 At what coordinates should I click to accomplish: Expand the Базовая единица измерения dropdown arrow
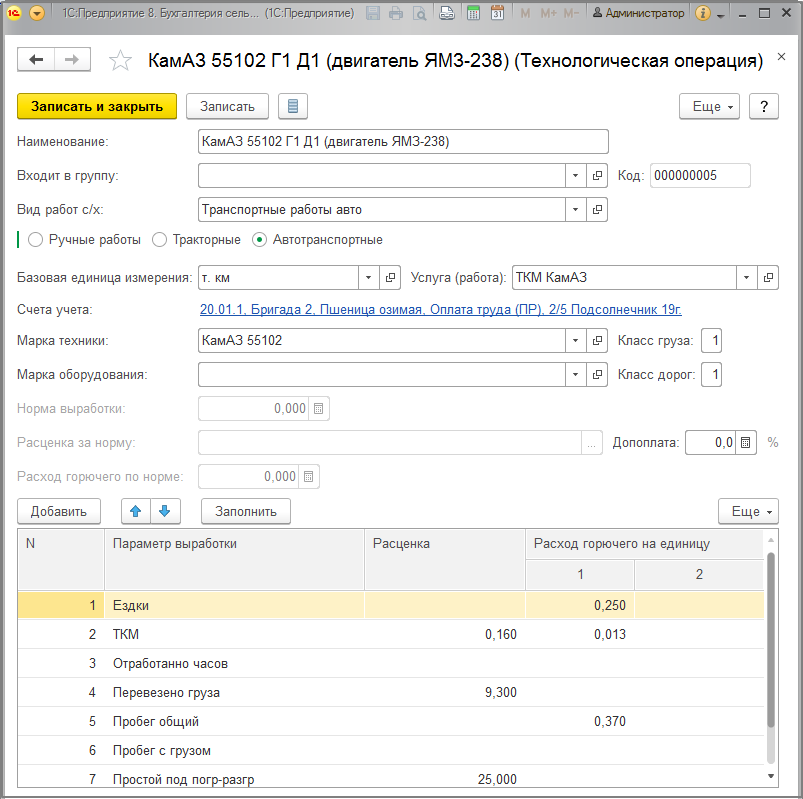(369, 278)
